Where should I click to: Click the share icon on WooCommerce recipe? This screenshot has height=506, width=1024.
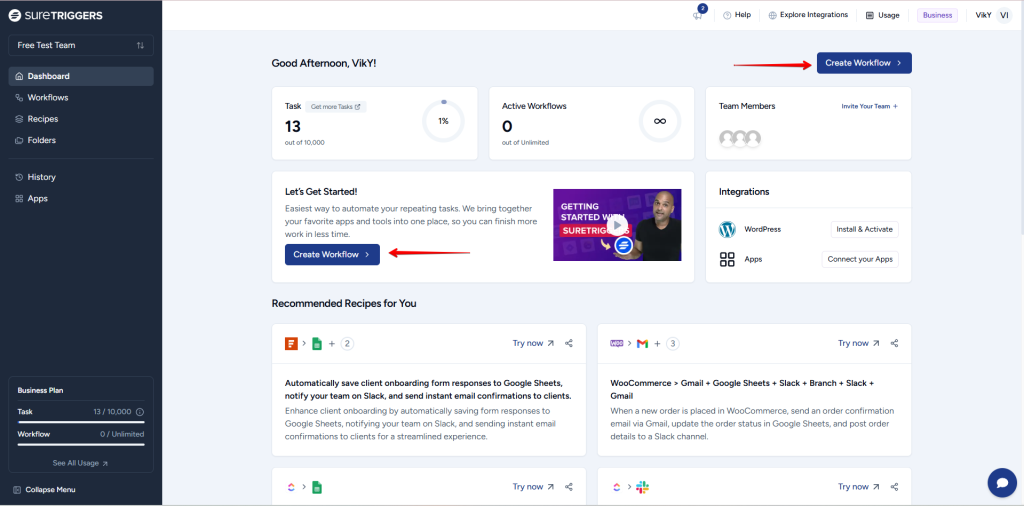[894, 343]
